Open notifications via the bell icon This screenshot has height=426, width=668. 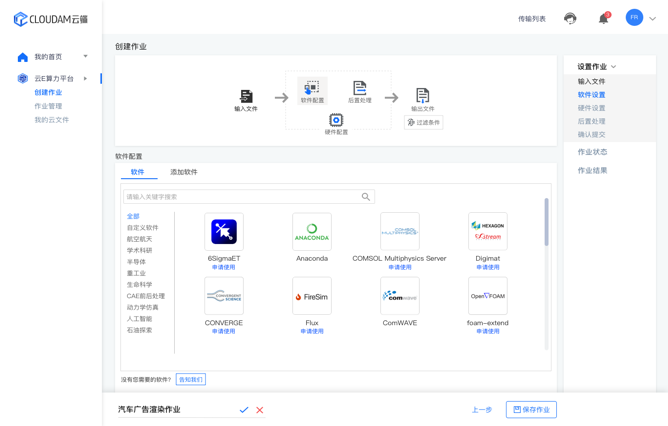[603, 18]
